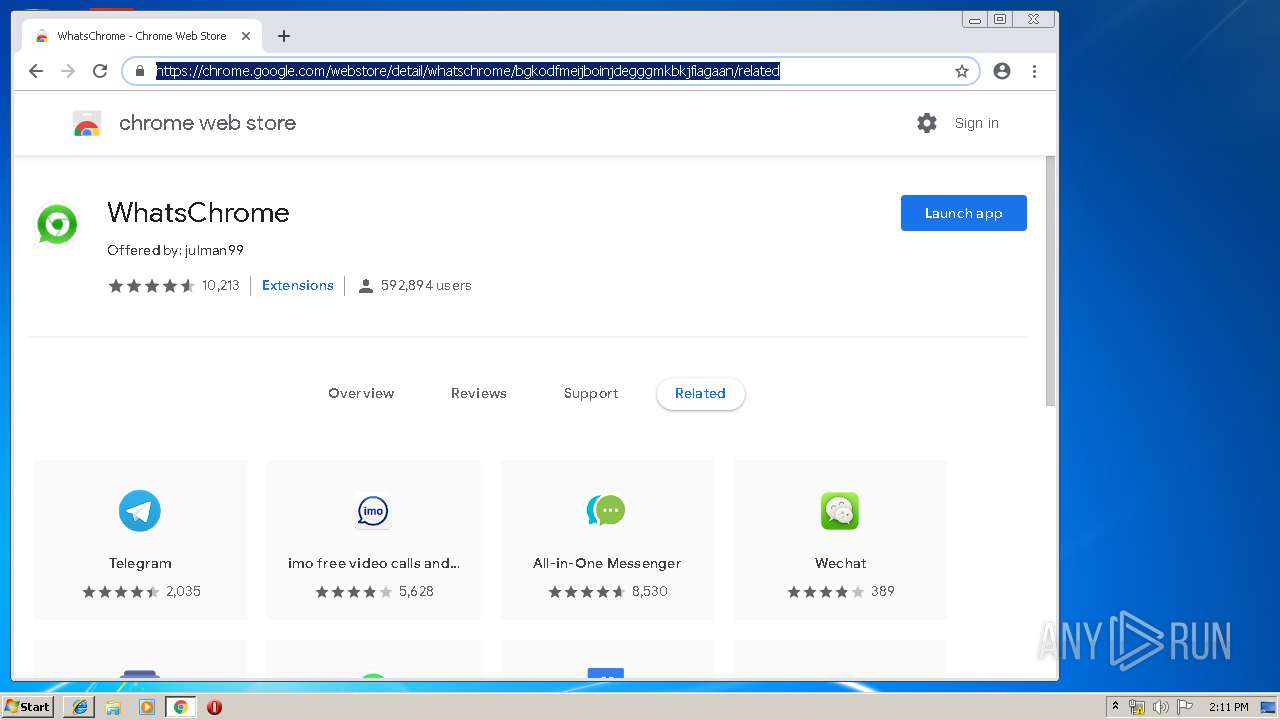Close the WhatsChrome browser tab
This screenshot has height=720, width=1280.
point(246,36)
